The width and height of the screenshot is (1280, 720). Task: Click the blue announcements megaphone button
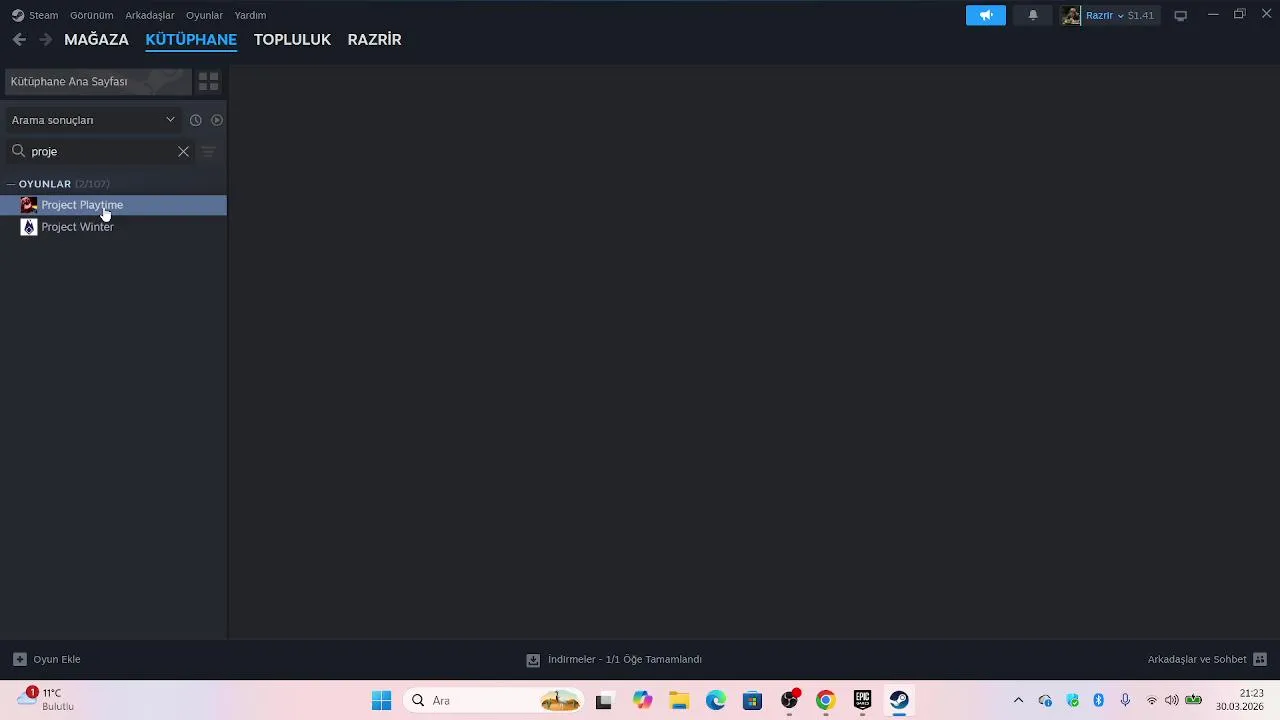coord(986,15)
